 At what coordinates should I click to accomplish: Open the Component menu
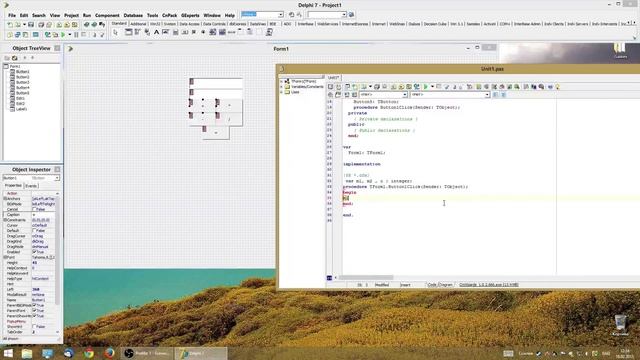click(107, 15)
